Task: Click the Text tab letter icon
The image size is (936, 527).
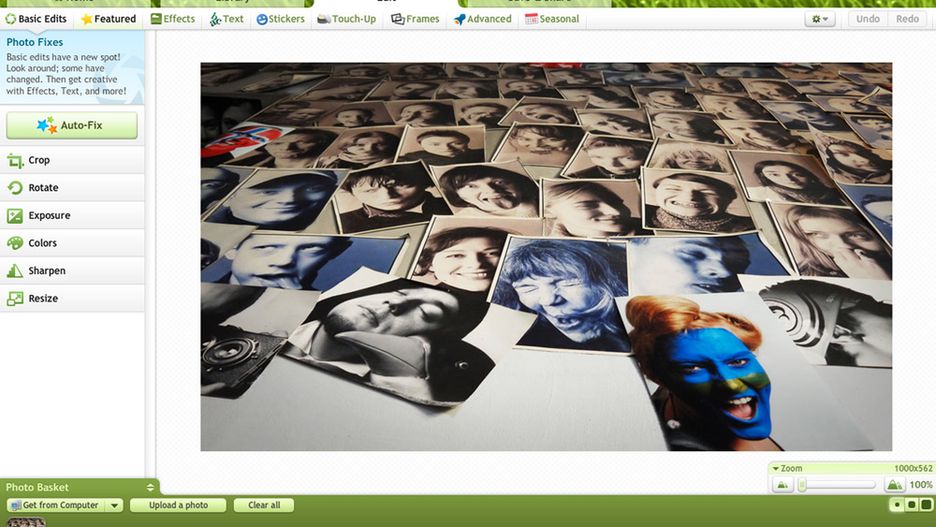Action: click(215, 19)
